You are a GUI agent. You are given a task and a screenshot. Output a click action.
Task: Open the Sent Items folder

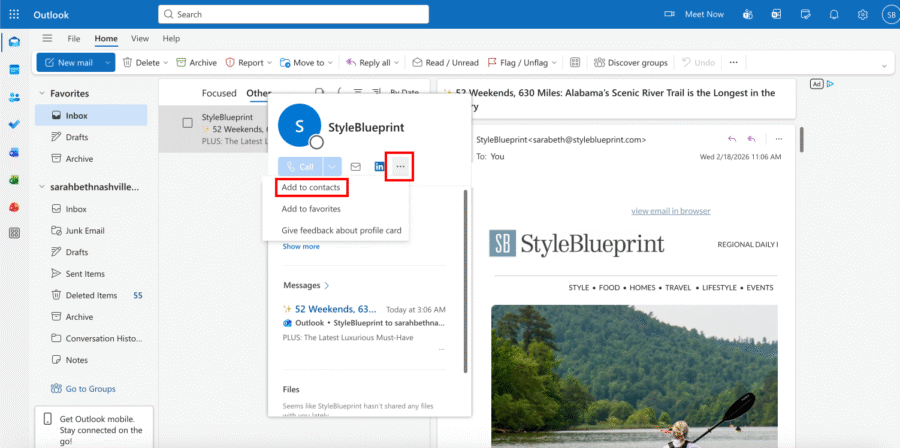coord(91,274)
